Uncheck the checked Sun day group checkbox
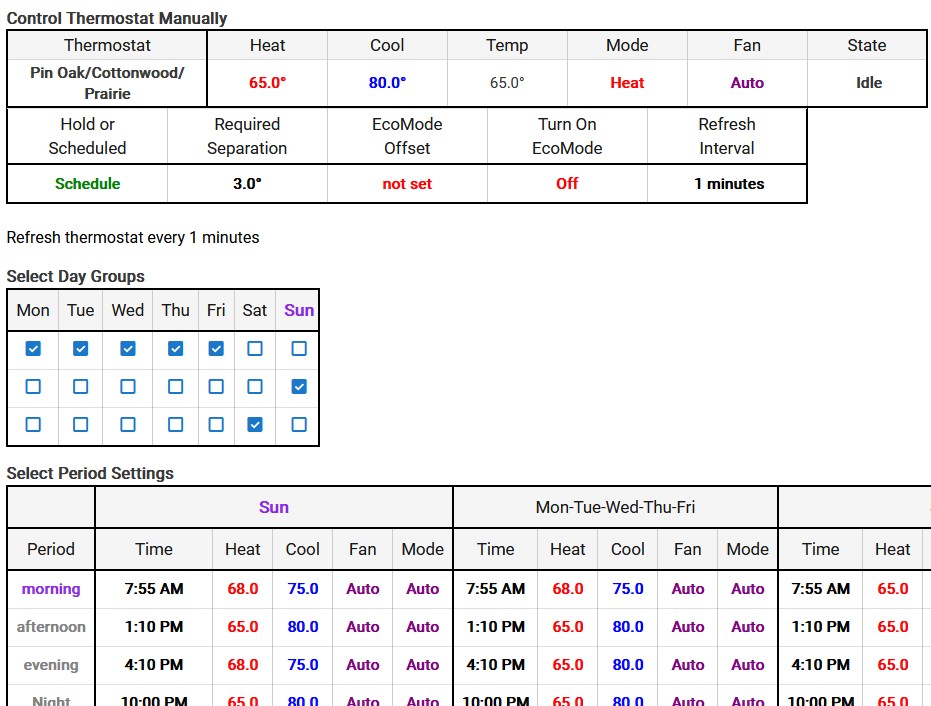Screen dimensions: 931x706 pos(299,387)
